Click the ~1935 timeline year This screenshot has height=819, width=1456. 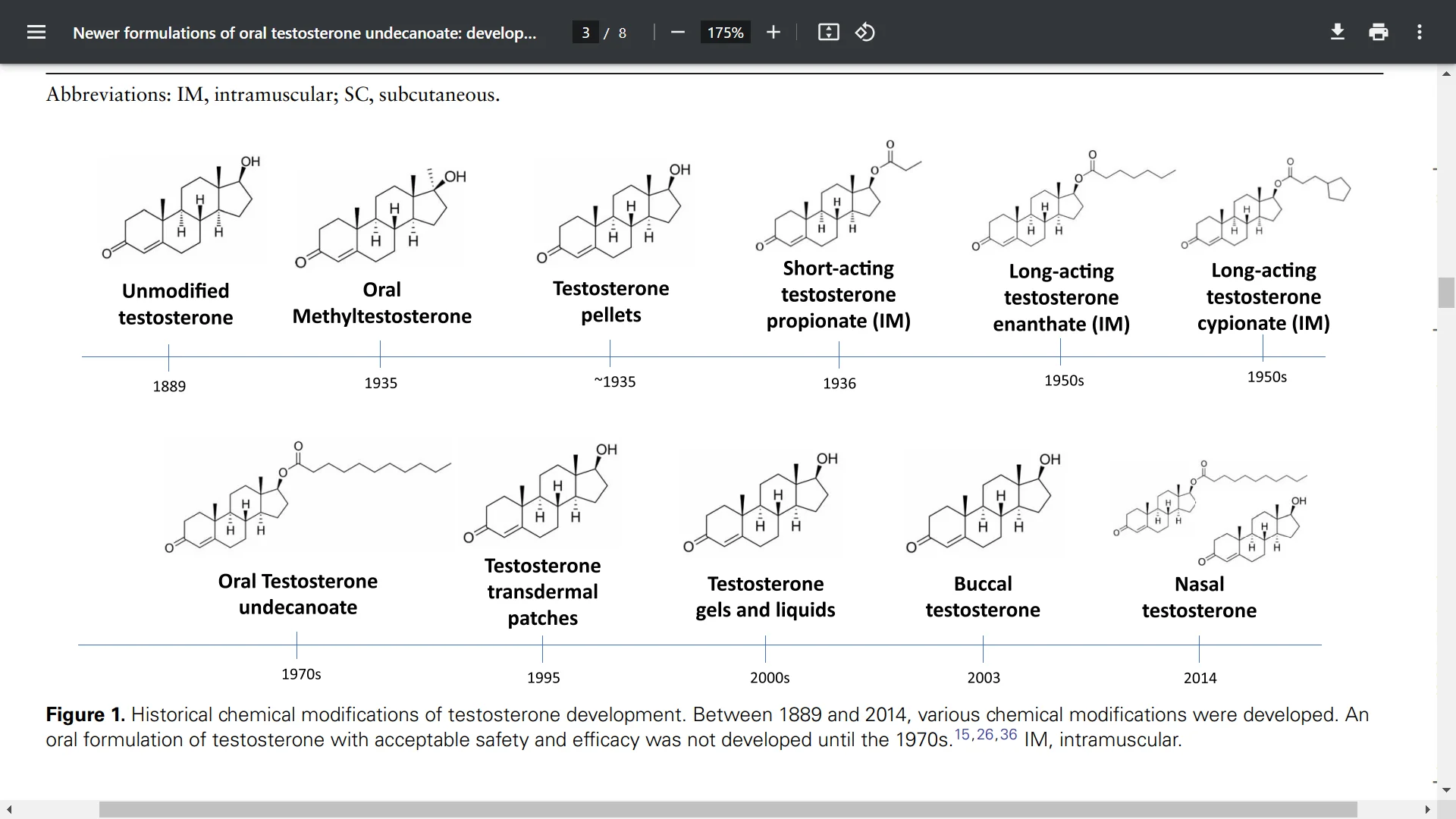click(614, 381)
